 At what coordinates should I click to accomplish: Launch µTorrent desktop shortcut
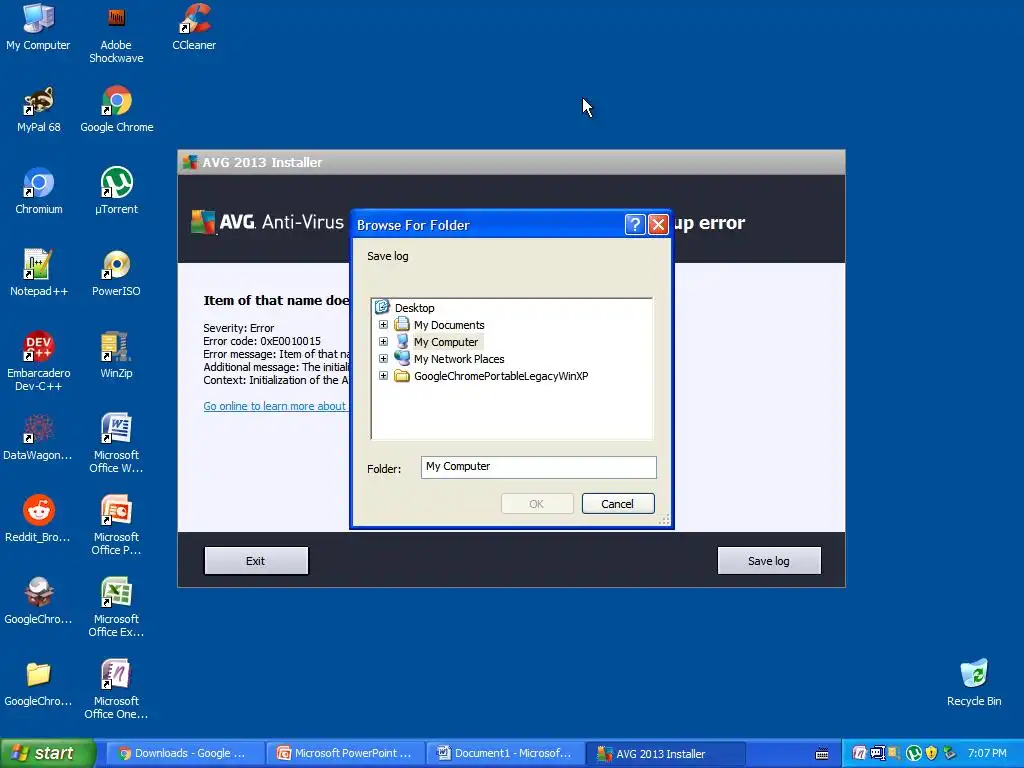pos(116,191)
